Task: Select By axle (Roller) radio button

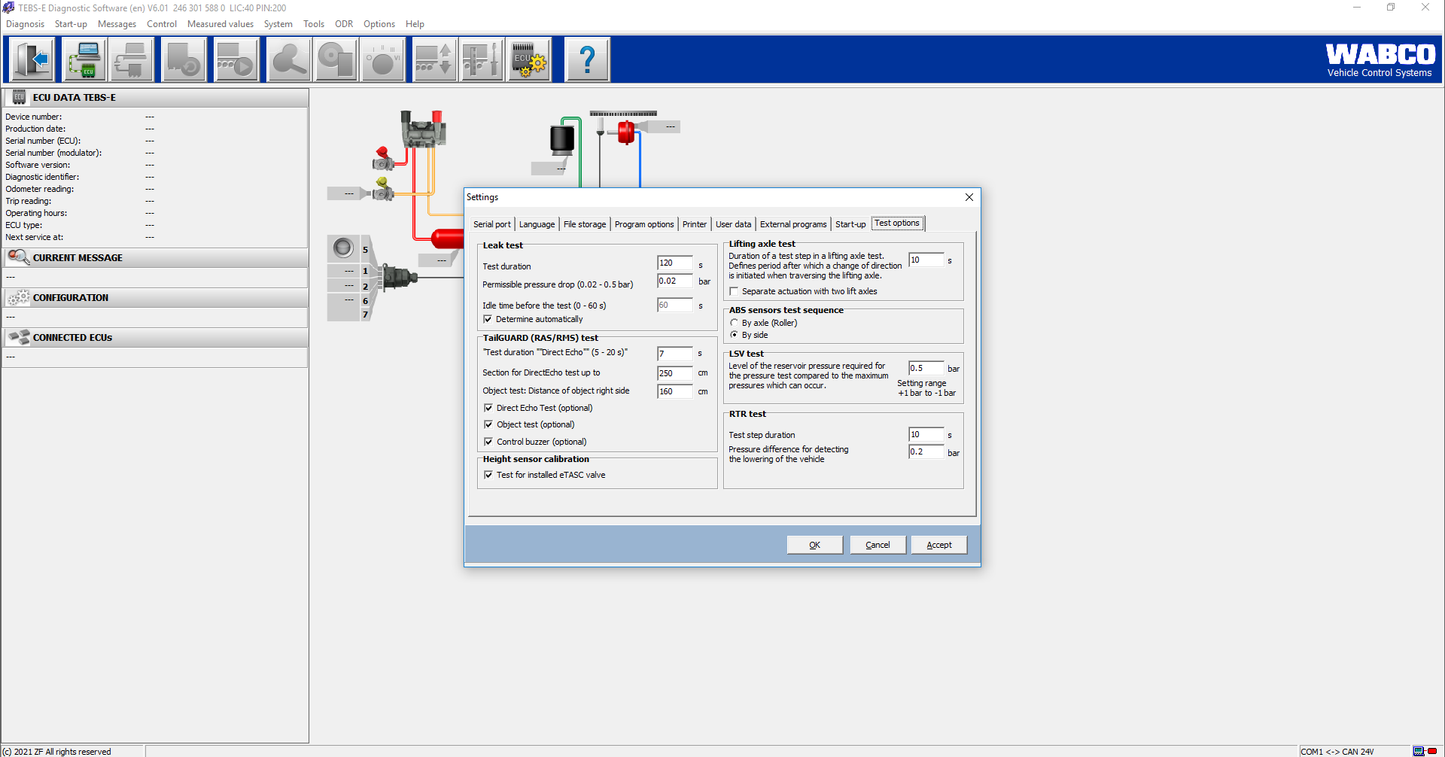Action: pyautogui.click(x=734, y=323)
